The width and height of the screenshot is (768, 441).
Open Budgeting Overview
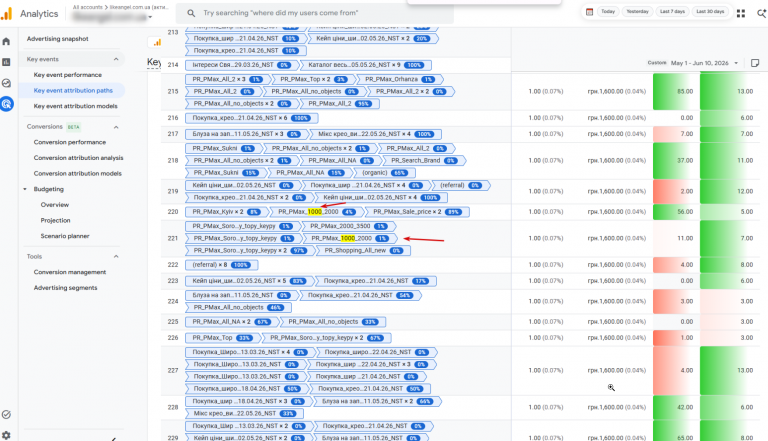[x=55, y=205]
